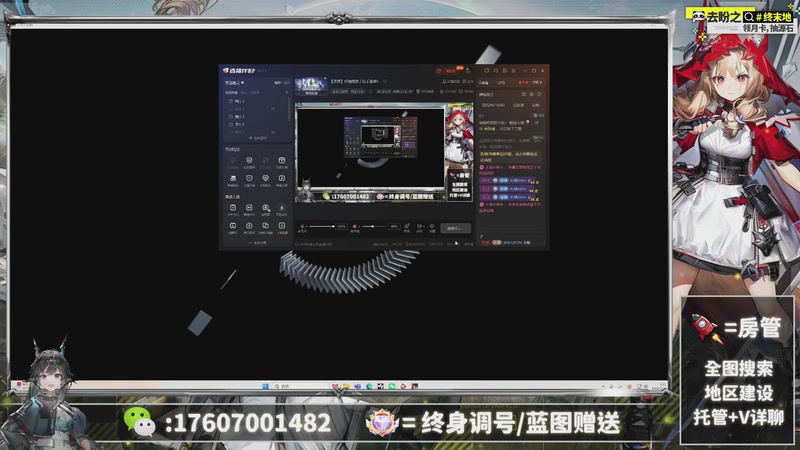Expand the more functions link under the tools grid
Image resolution: width=800 pixels, height=450 pixels.
pos(258,243)
